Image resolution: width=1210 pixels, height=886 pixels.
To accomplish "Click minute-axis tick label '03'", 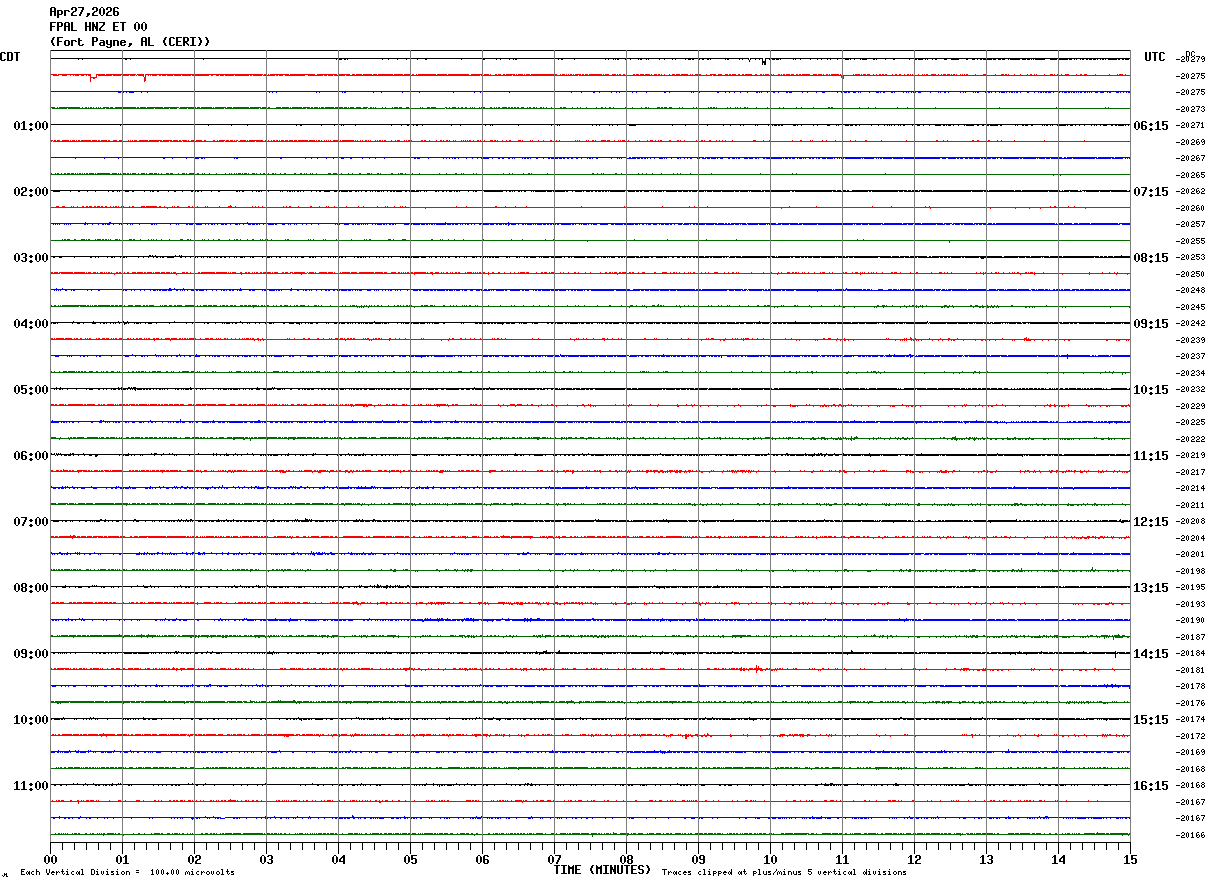I will coord(266,859).
